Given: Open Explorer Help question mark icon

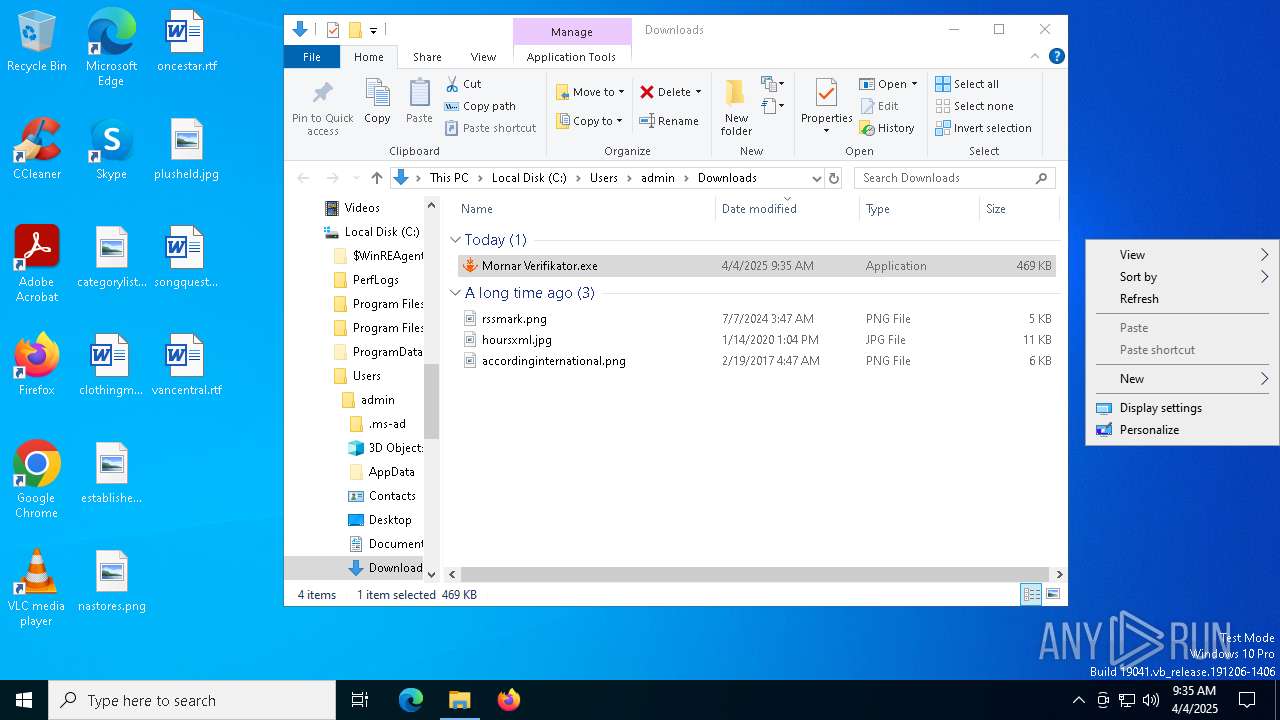Looking at the screenshot, I should [1056, 57].
